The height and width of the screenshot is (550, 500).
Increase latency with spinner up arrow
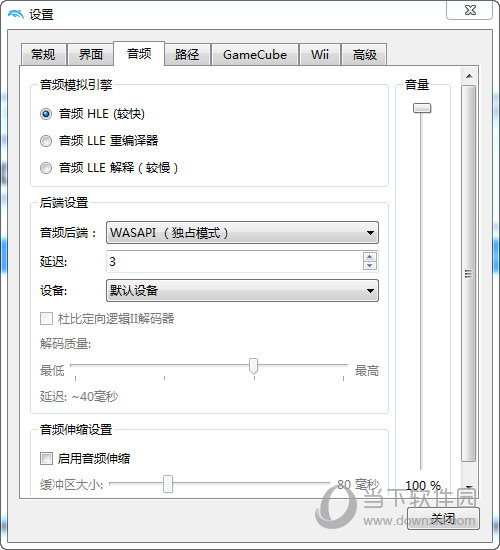[369, 257]
